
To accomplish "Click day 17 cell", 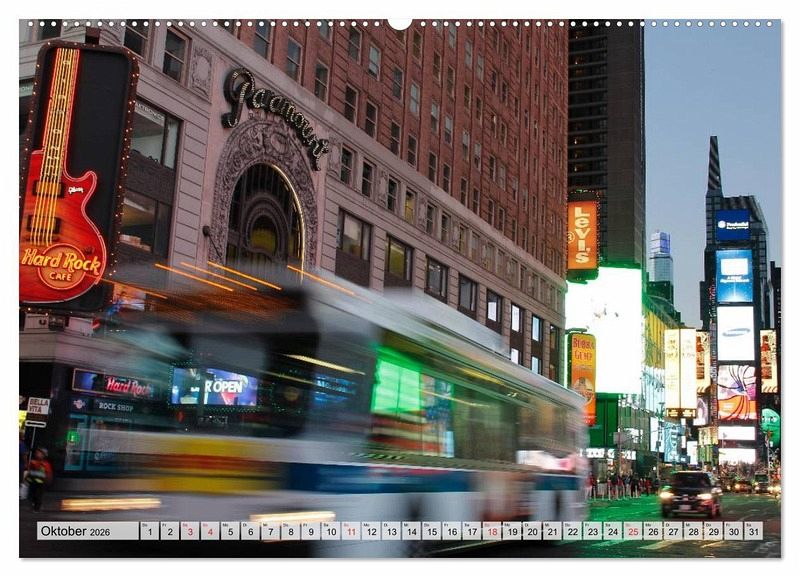I will (x=472, y=531).
